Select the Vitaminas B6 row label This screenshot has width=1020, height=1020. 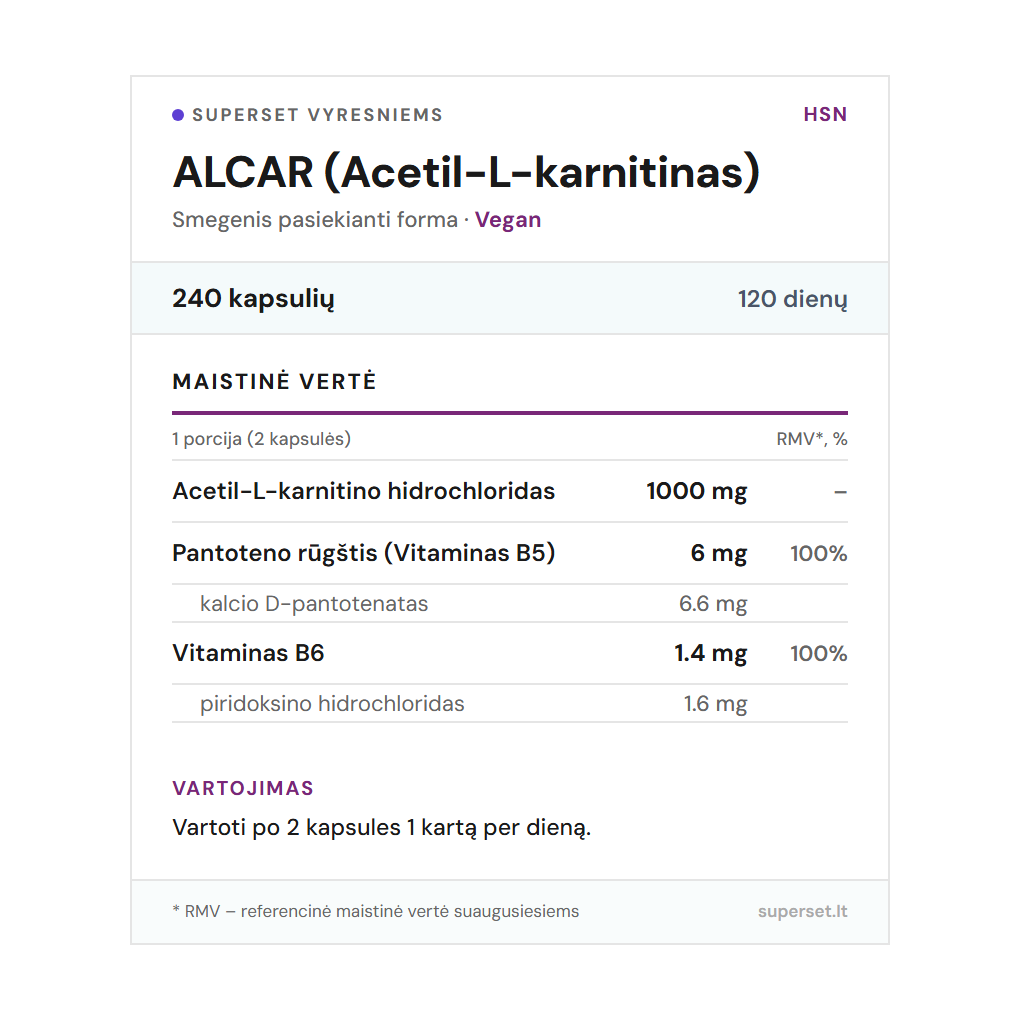(248, 653)
